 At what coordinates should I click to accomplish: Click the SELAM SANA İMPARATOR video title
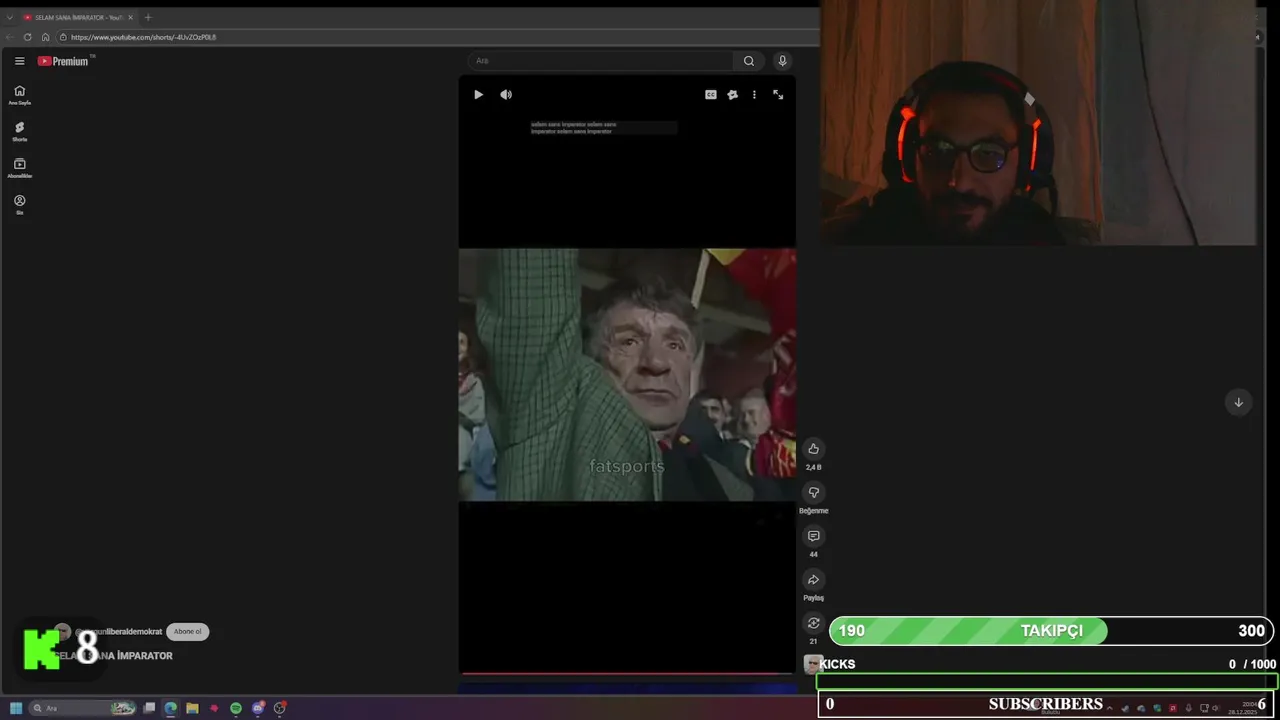[x=113, y=656]
